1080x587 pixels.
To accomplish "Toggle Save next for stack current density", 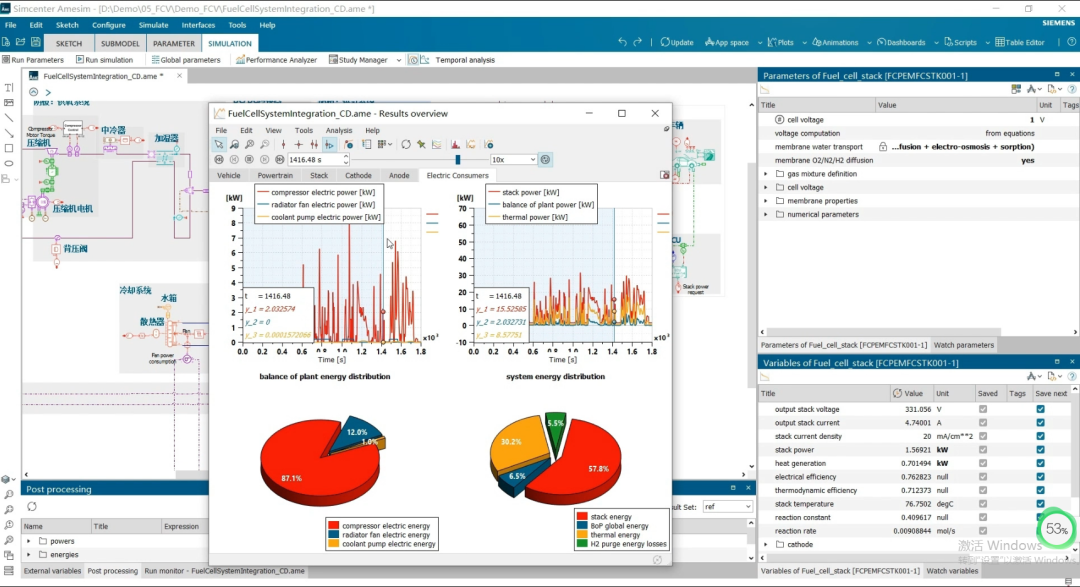I will 1040,436.
